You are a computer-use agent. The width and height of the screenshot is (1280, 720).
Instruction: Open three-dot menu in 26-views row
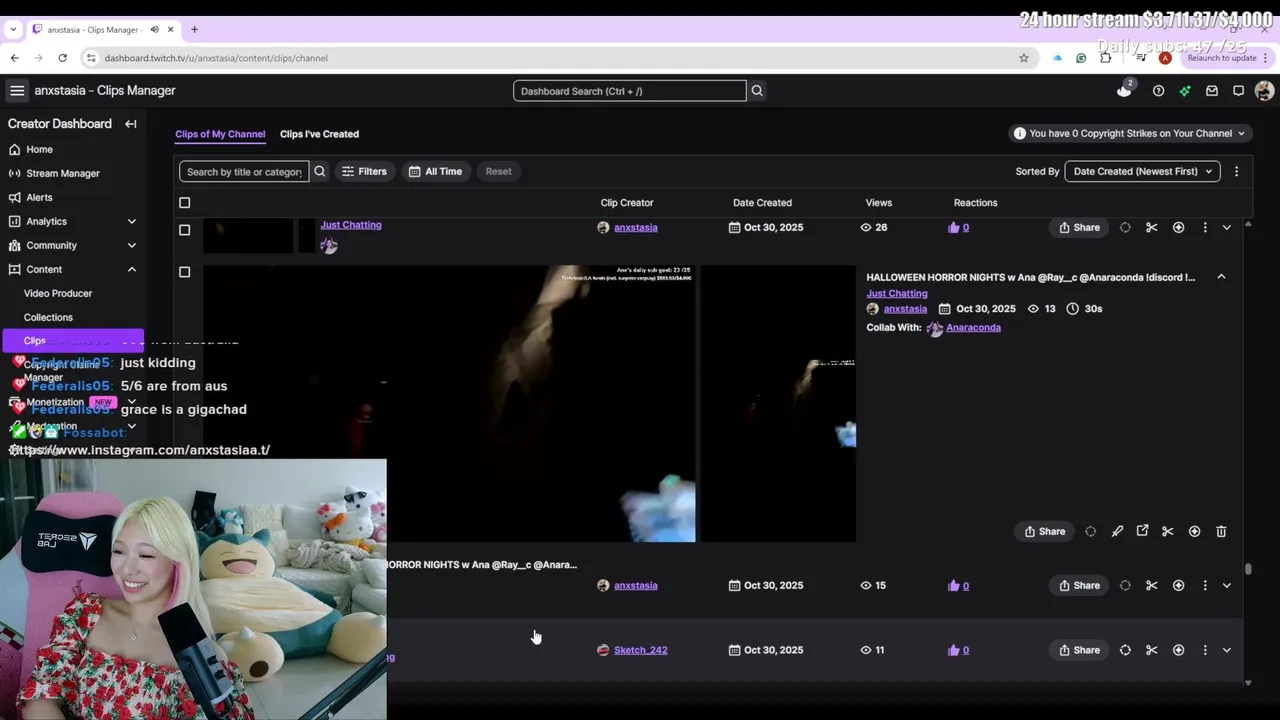[1205, 227]
